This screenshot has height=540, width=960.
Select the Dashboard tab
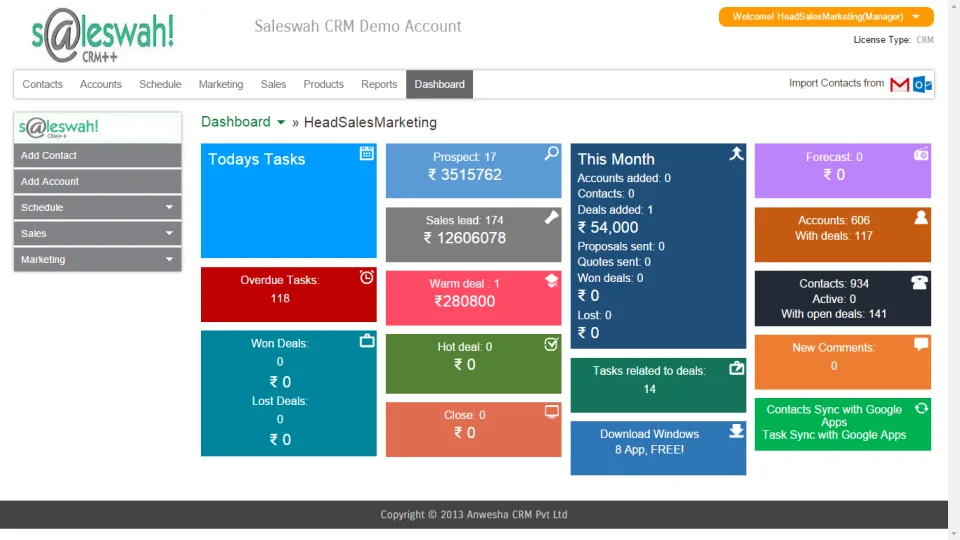440,84
